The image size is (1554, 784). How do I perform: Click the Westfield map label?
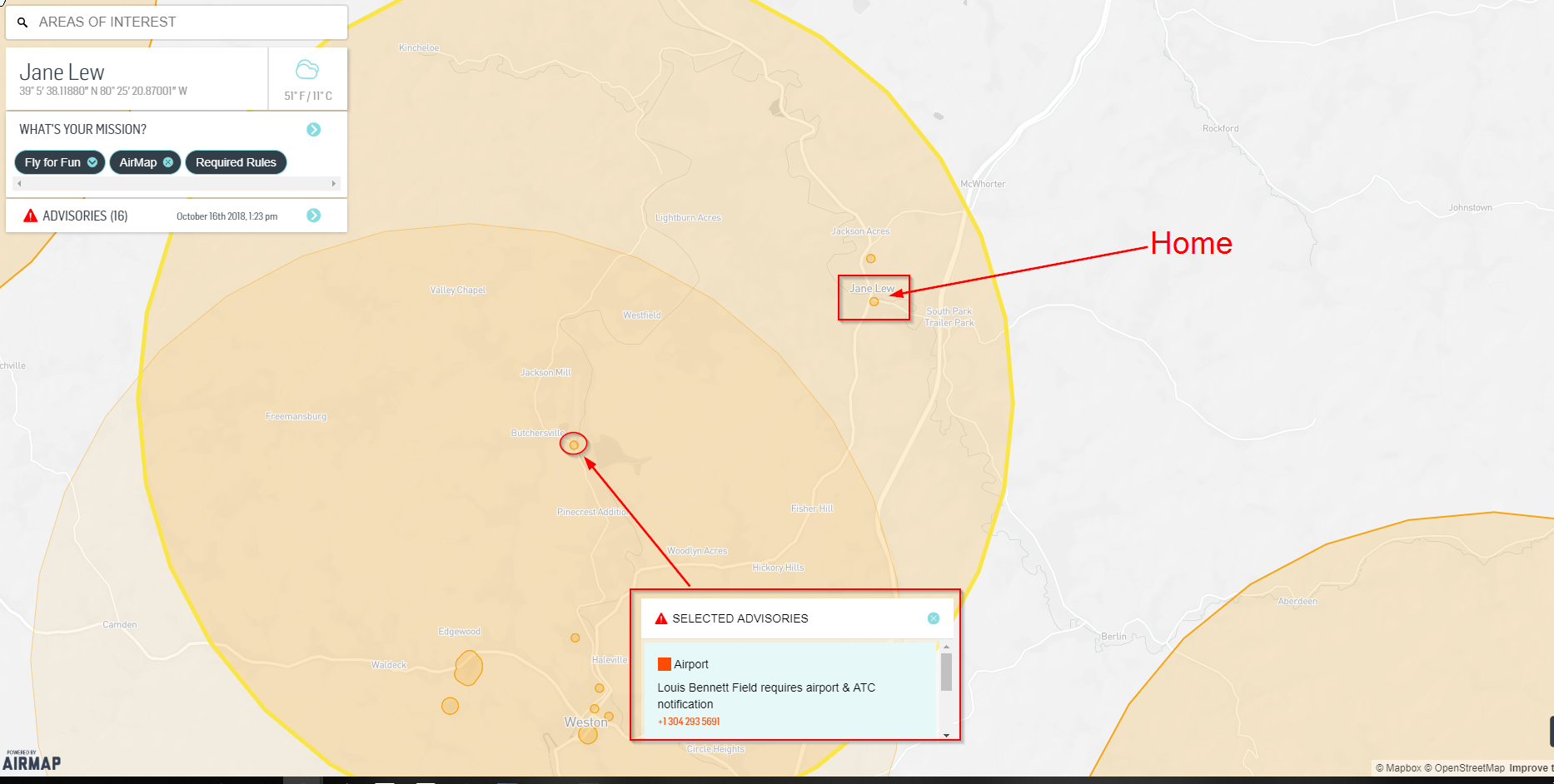tap(642, 315)
